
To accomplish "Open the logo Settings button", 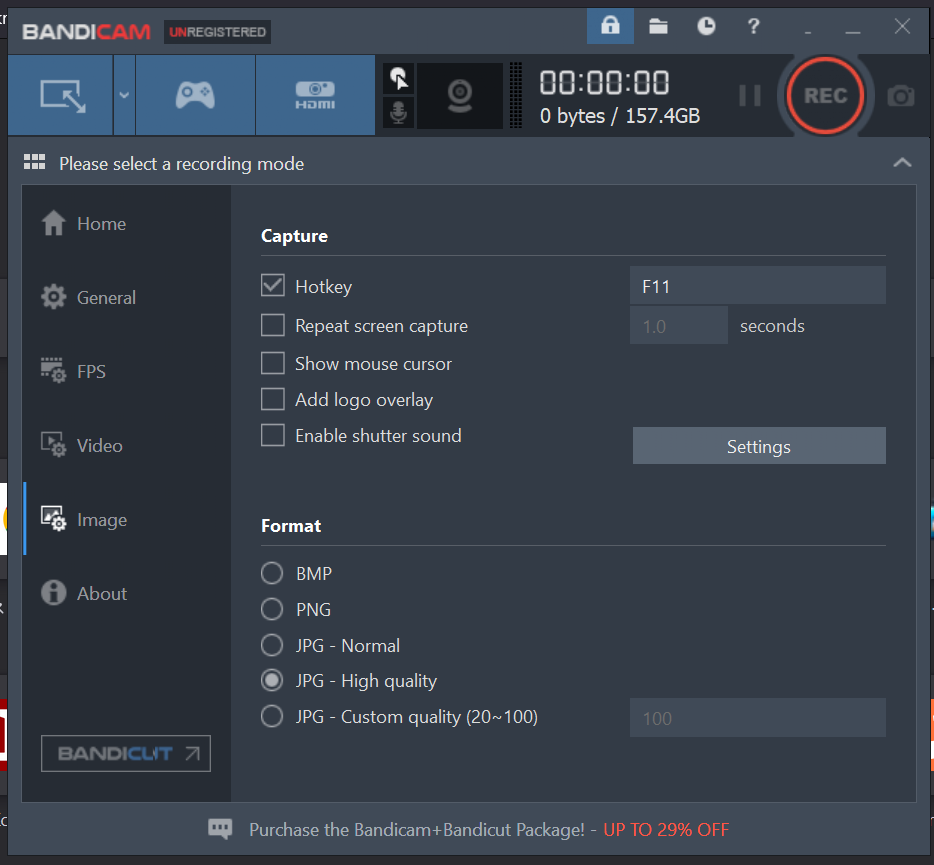I will pos(759,446).
